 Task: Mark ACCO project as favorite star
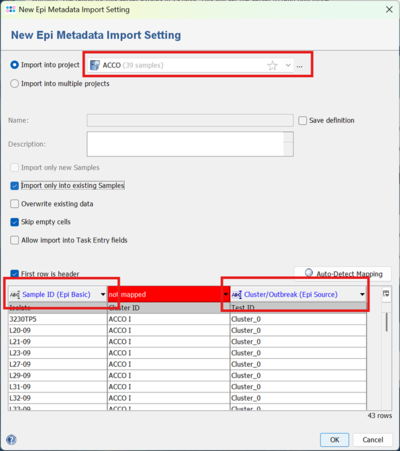(x=272, y=65)
